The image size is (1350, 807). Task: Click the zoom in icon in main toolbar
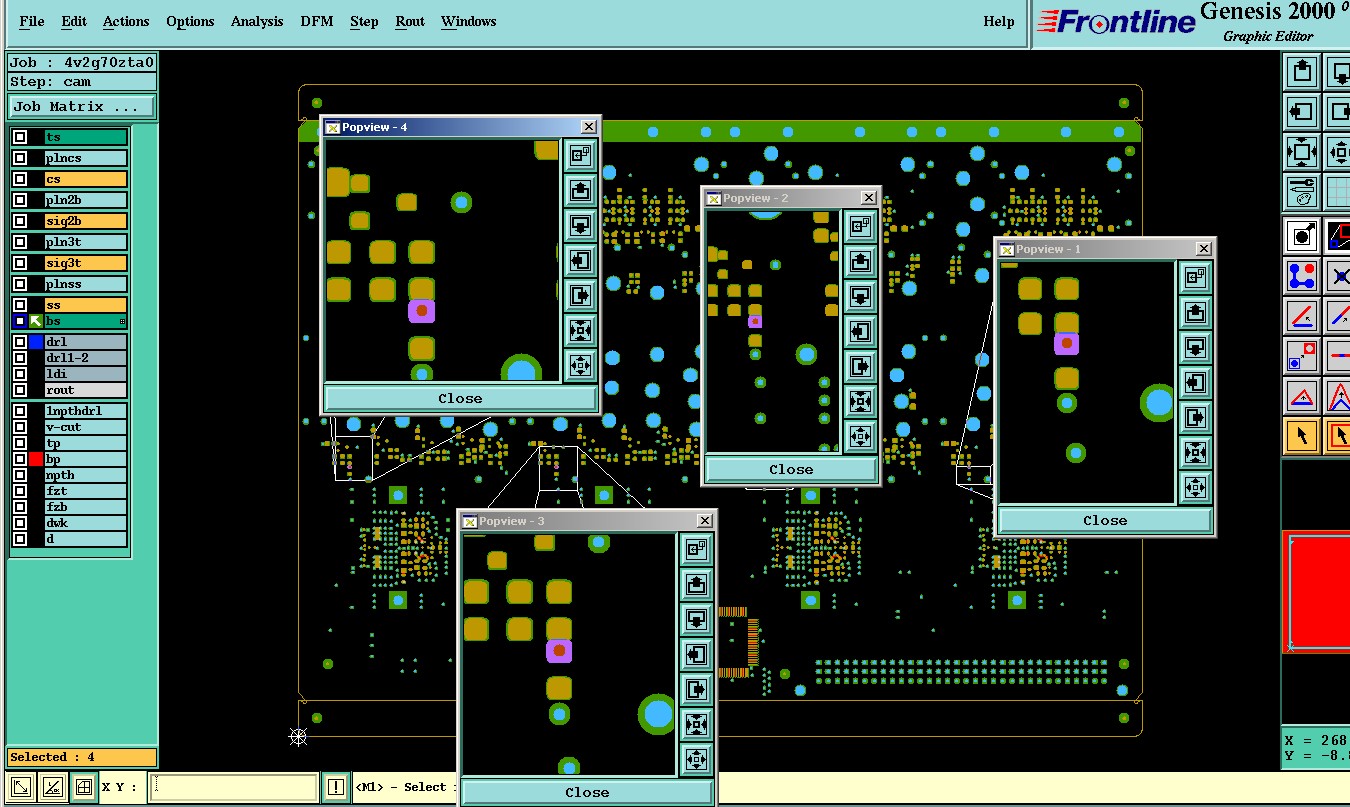point(1301,152)
